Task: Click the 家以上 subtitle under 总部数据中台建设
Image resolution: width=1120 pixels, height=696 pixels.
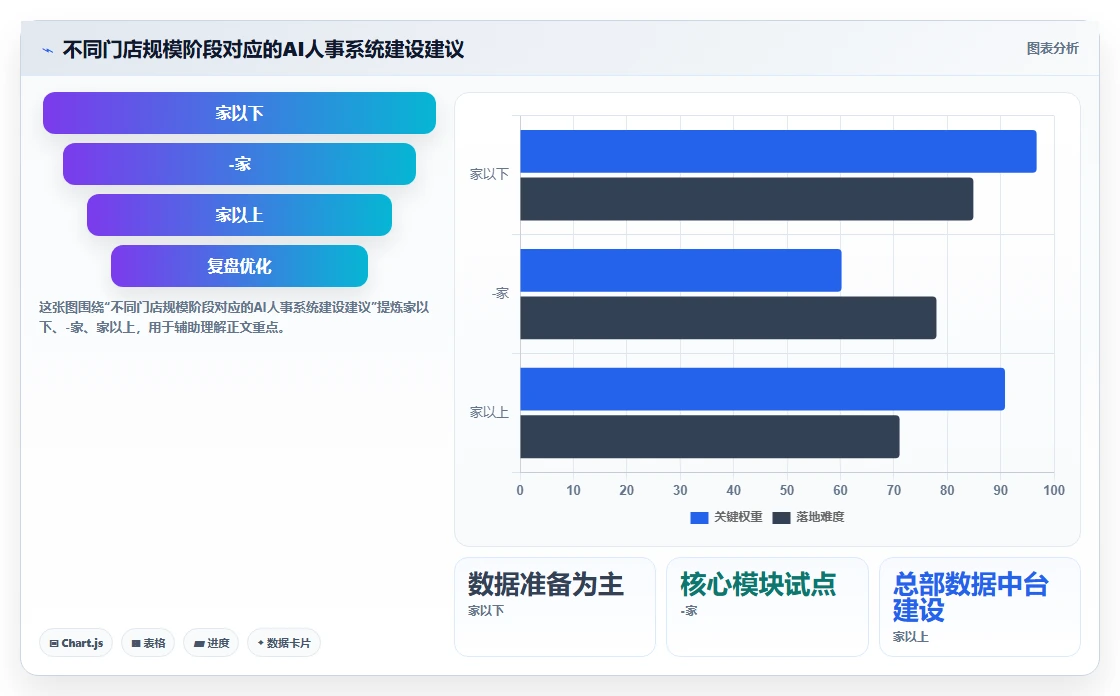Action: [911, 637]
